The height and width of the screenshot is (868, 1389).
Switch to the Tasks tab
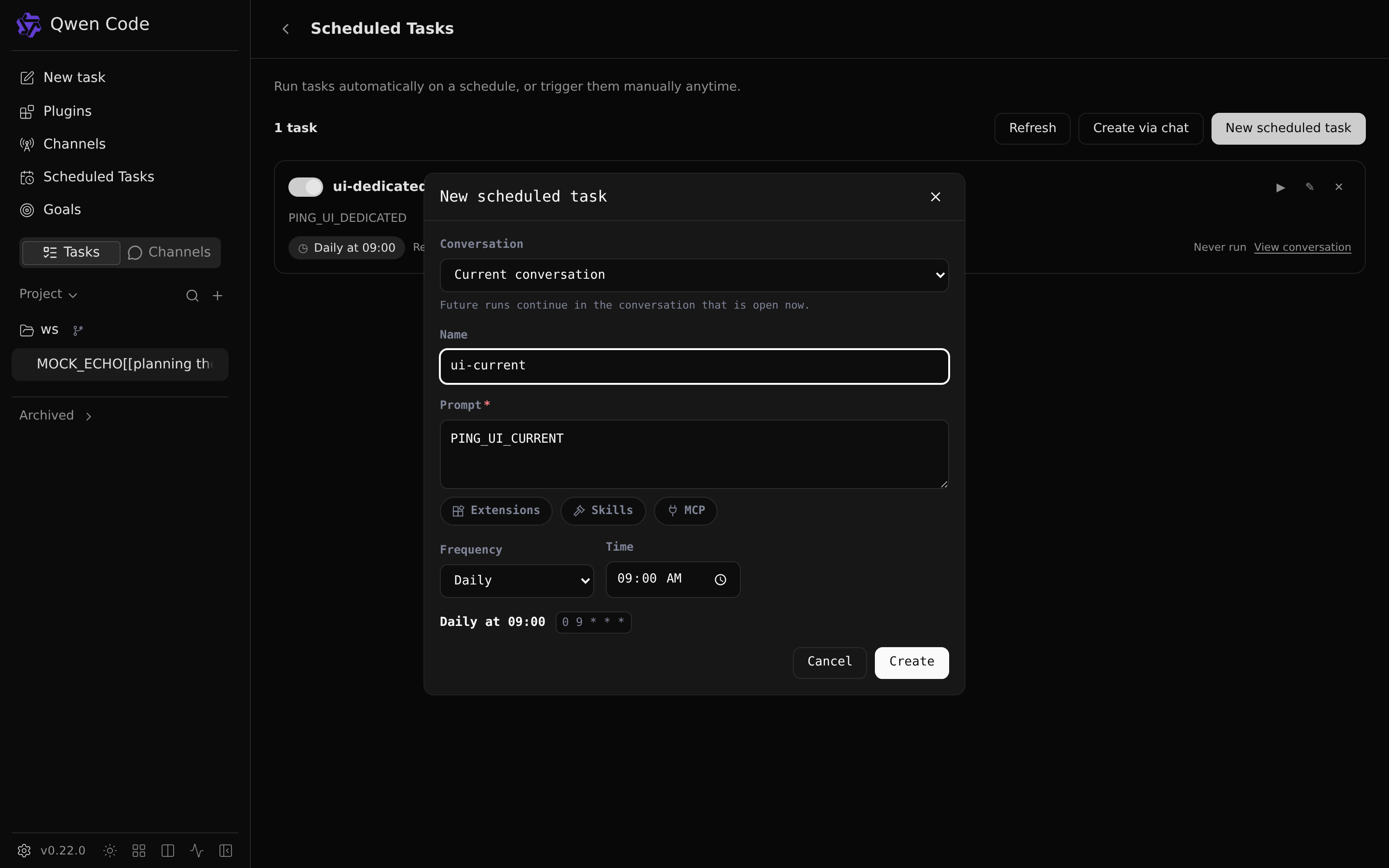pyautogui.click(x=71, y=253)
